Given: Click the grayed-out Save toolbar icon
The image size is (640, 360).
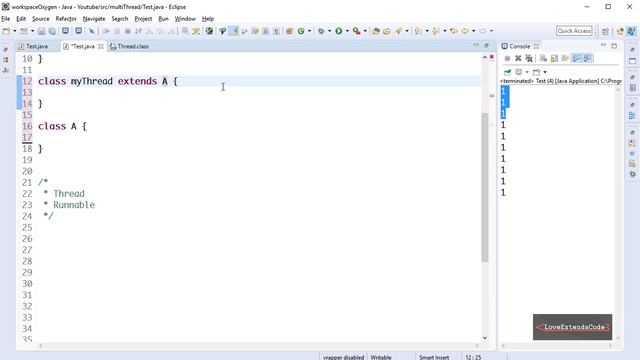Looking at the screenshot, I should tap(41, 31).
